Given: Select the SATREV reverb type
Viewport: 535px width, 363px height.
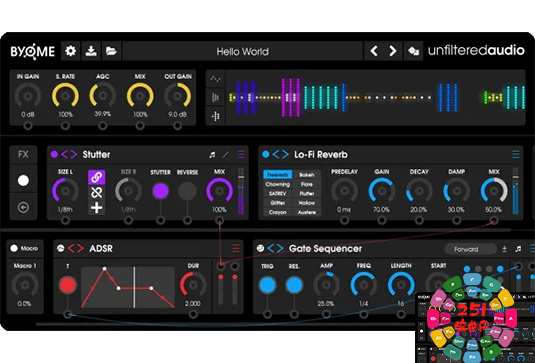Looking at the screenshot, I should 277,193.
